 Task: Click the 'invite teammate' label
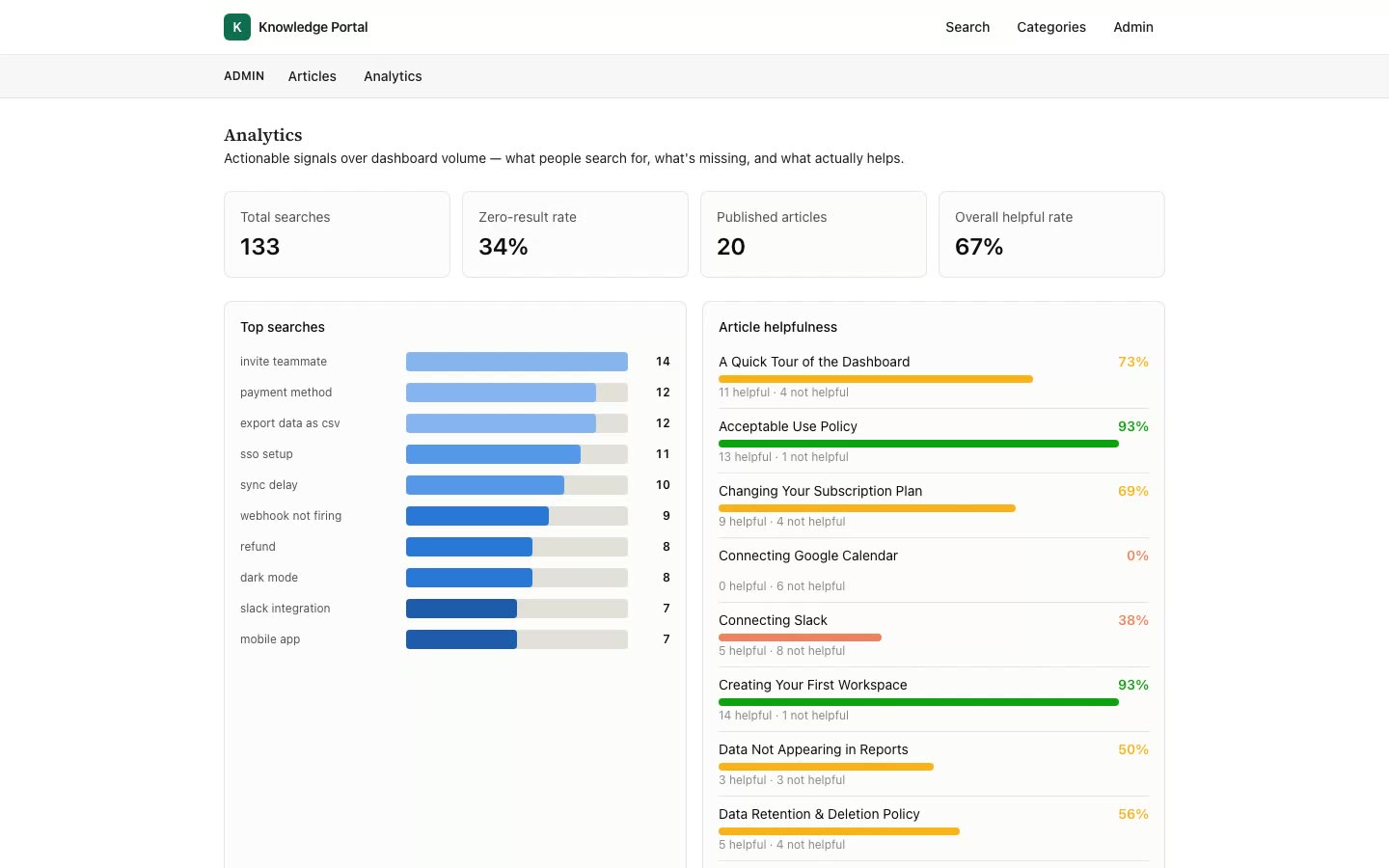point(284,362)
